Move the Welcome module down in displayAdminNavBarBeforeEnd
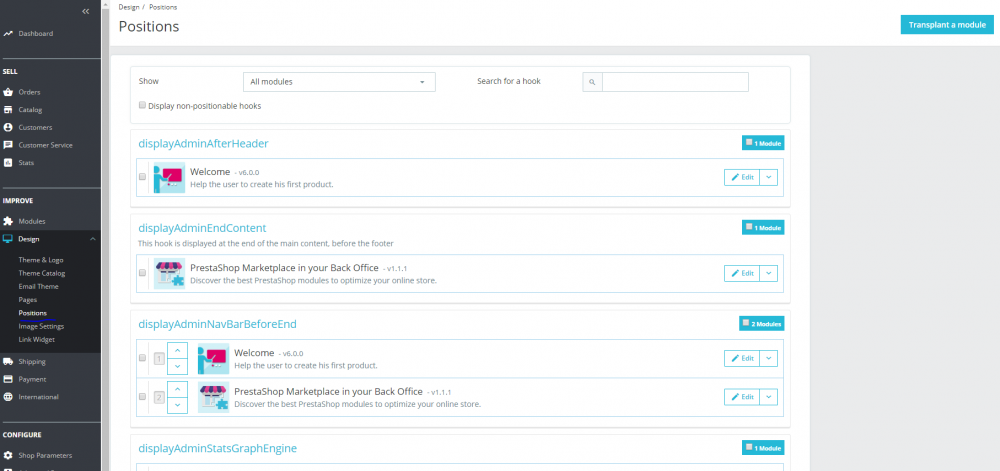 pyautogui.click(x=177, y=366)
